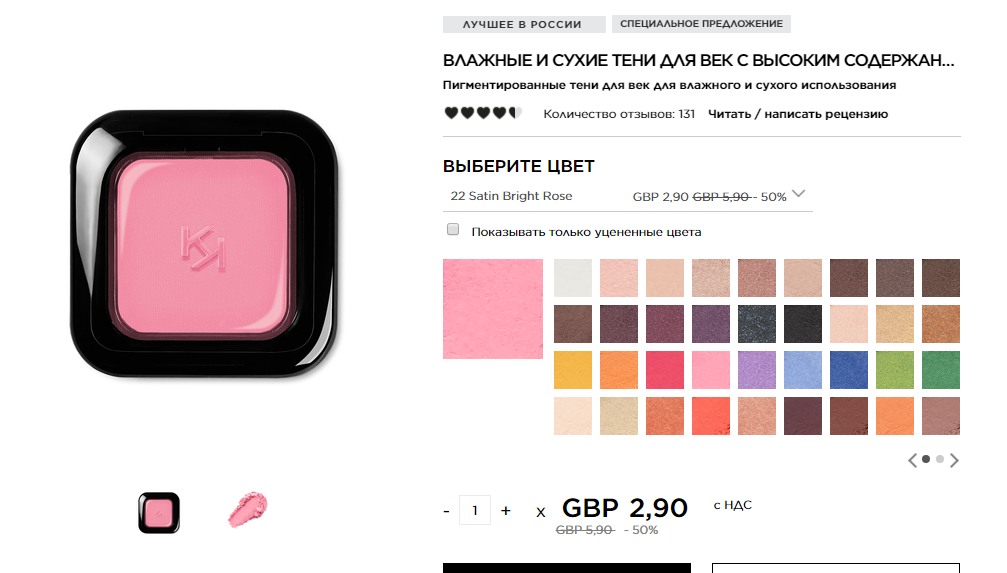Click the heart rating icons
This screenshot has height=573, width=1007.
(482, 114)
